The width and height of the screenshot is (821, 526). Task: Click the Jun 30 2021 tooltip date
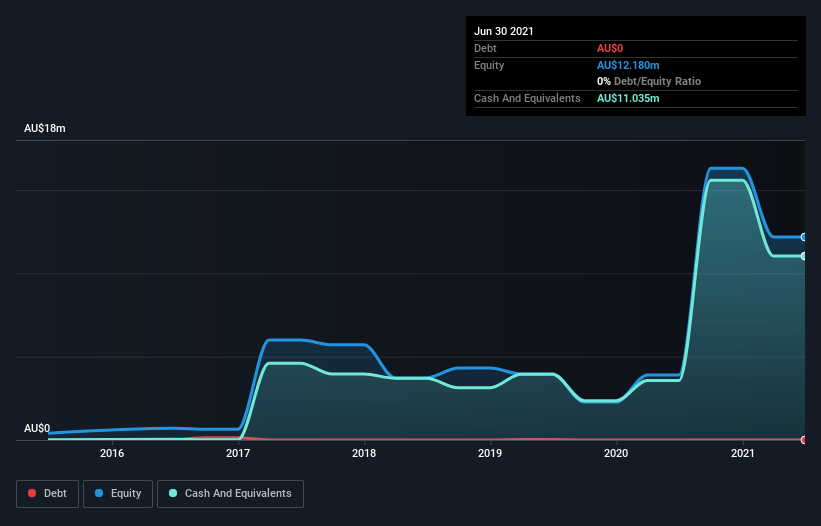click(x=504, y=31)
